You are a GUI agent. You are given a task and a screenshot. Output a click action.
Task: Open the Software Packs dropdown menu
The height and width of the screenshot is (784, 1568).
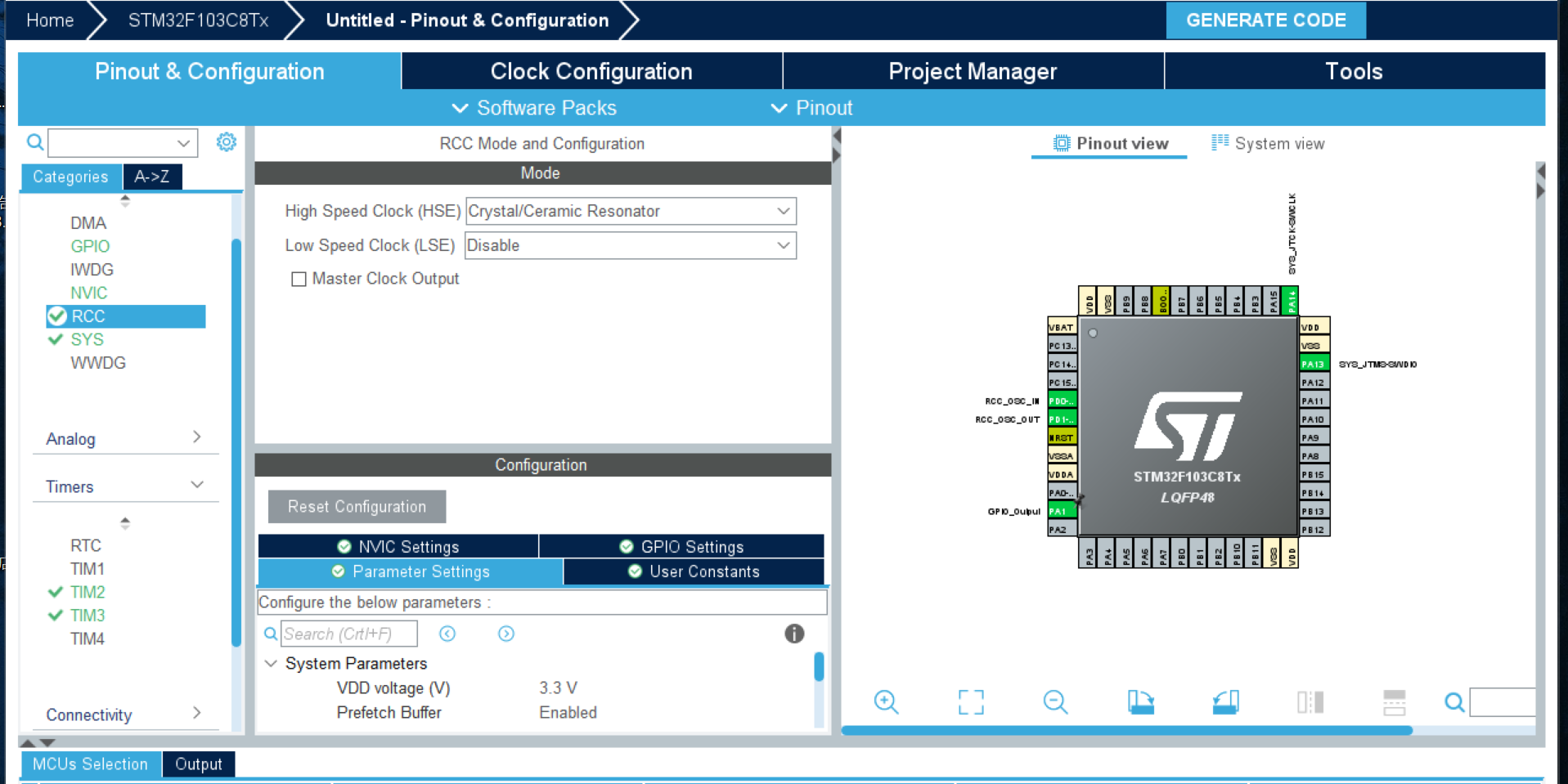[534, 108]
